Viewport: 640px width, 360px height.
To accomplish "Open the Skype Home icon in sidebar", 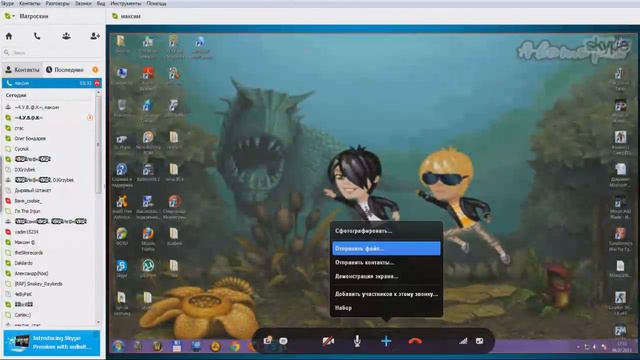I will pyautogui.click(x=9, y=36).
